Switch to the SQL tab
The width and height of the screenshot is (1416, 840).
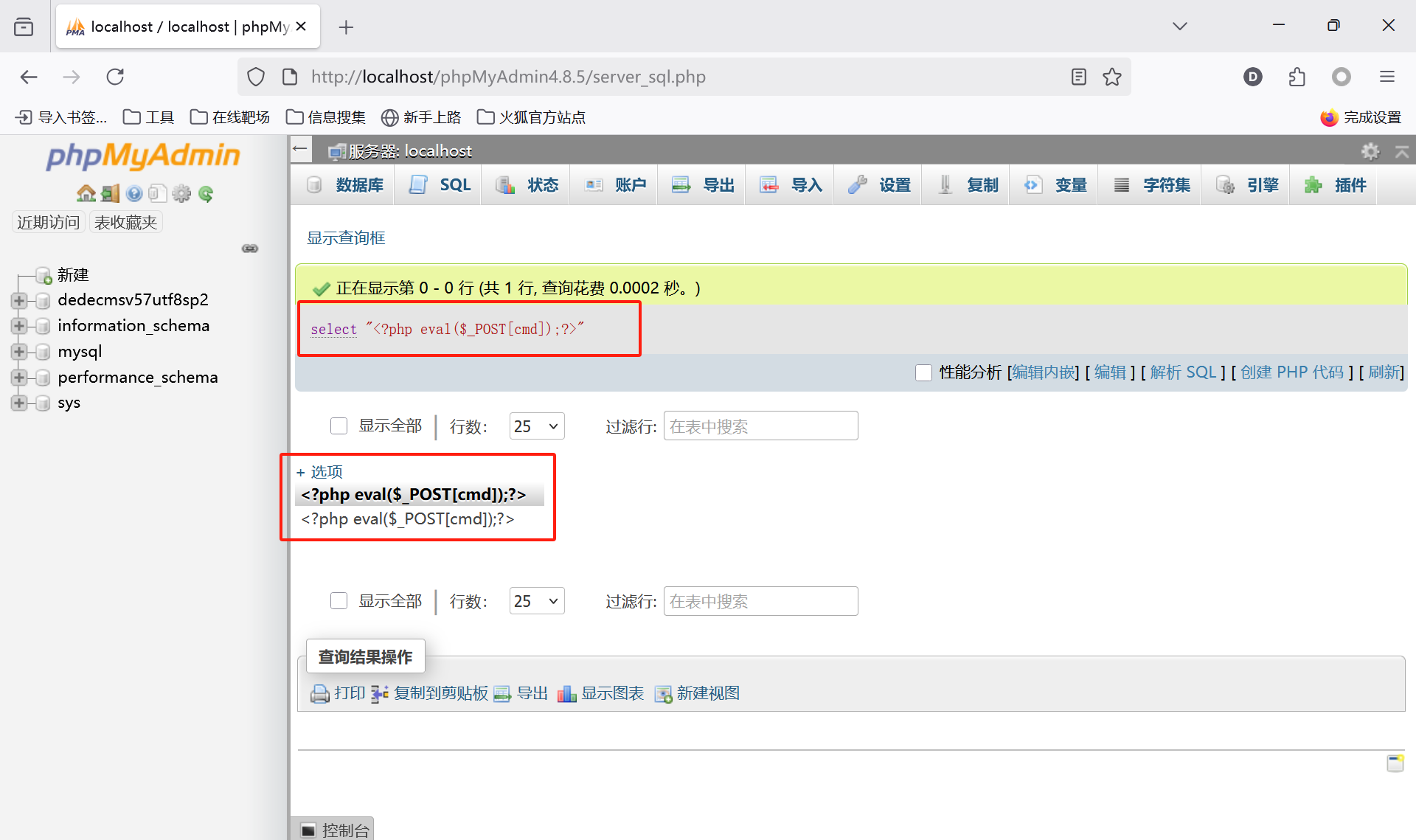pos(440,185)
